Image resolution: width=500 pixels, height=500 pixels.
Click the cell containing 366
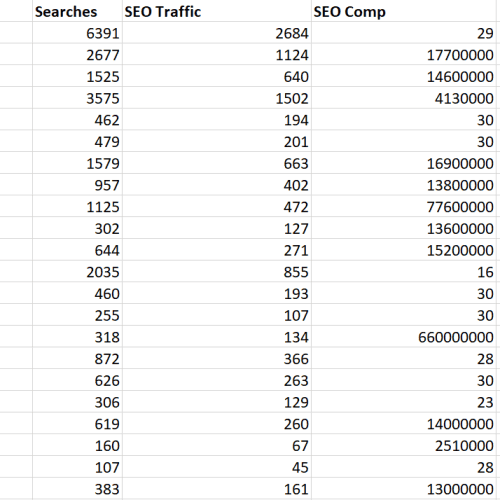pos(217,358)
